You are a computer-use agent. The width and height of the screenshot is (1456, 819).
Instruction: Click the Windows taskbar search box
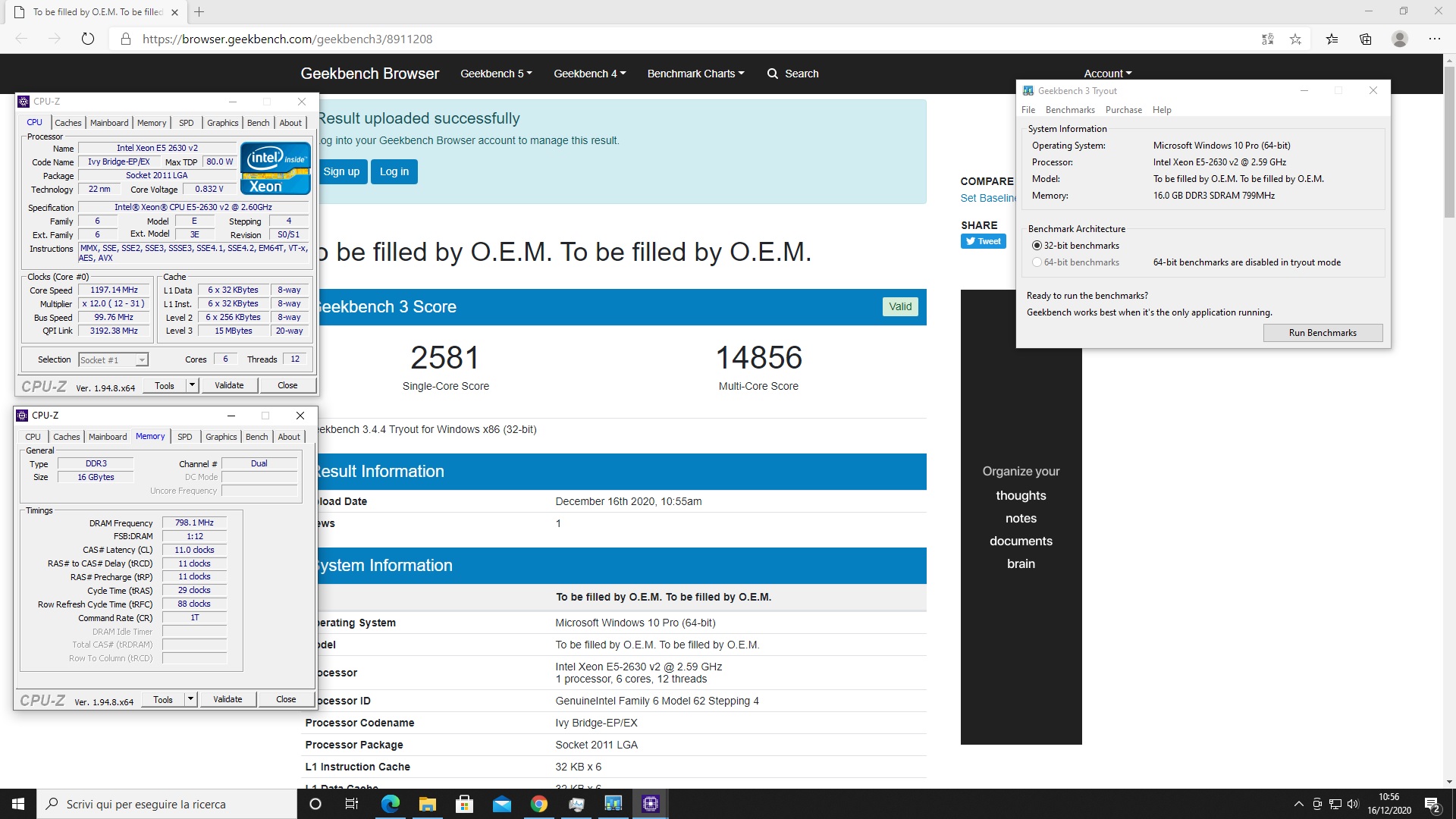167,804
